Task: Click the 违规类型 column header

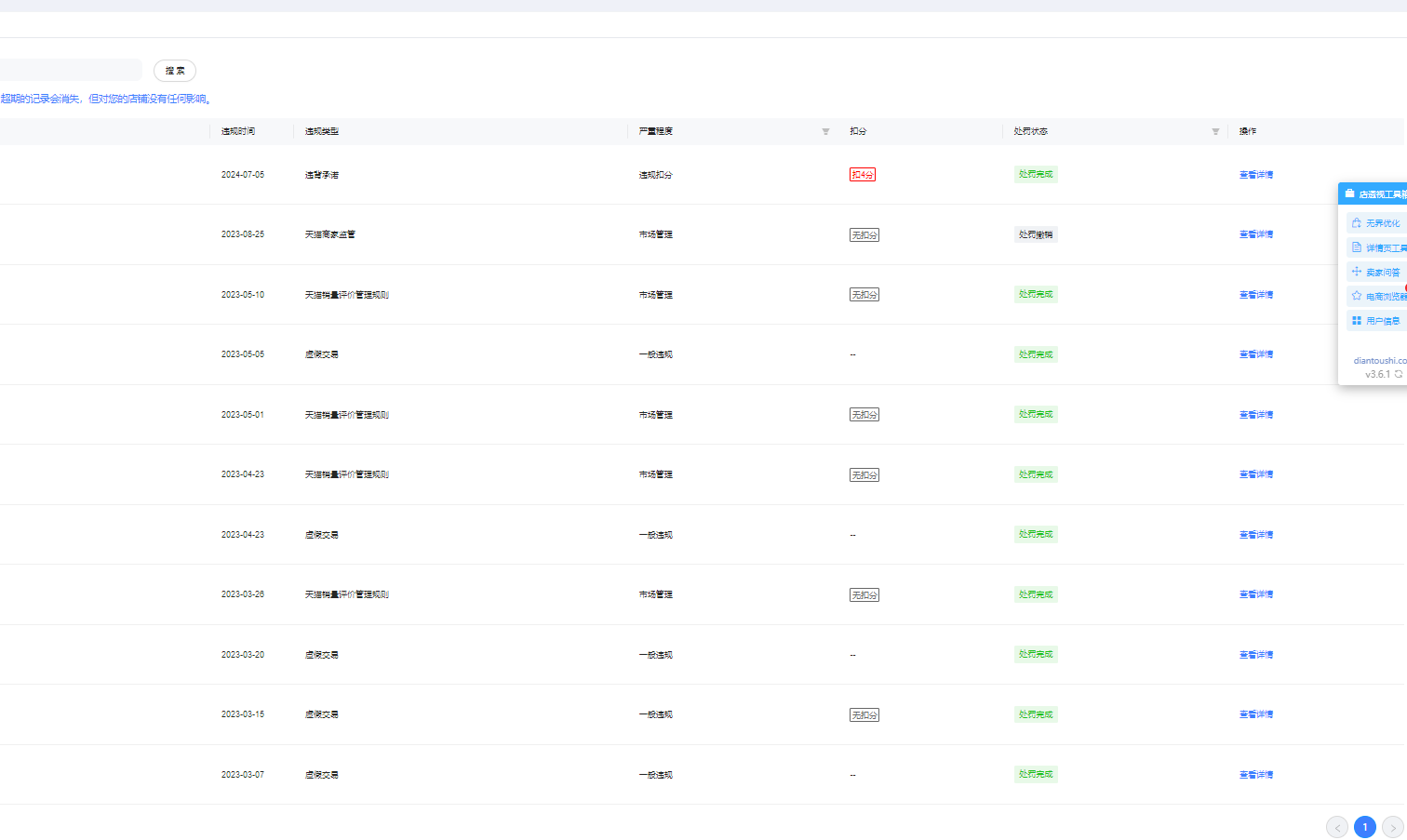Action: click(322, 132)
